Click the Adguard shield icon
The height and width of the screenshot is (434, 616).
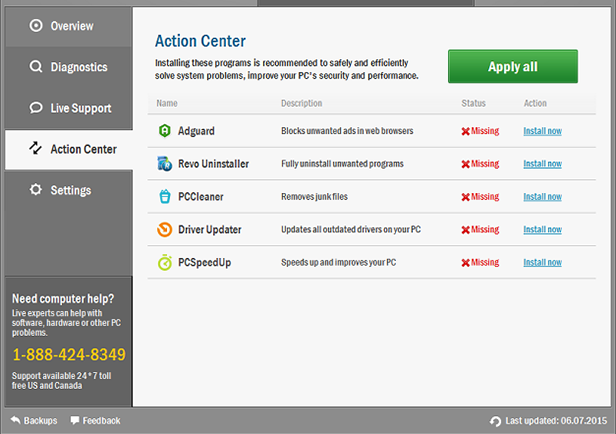coord(165,130)
